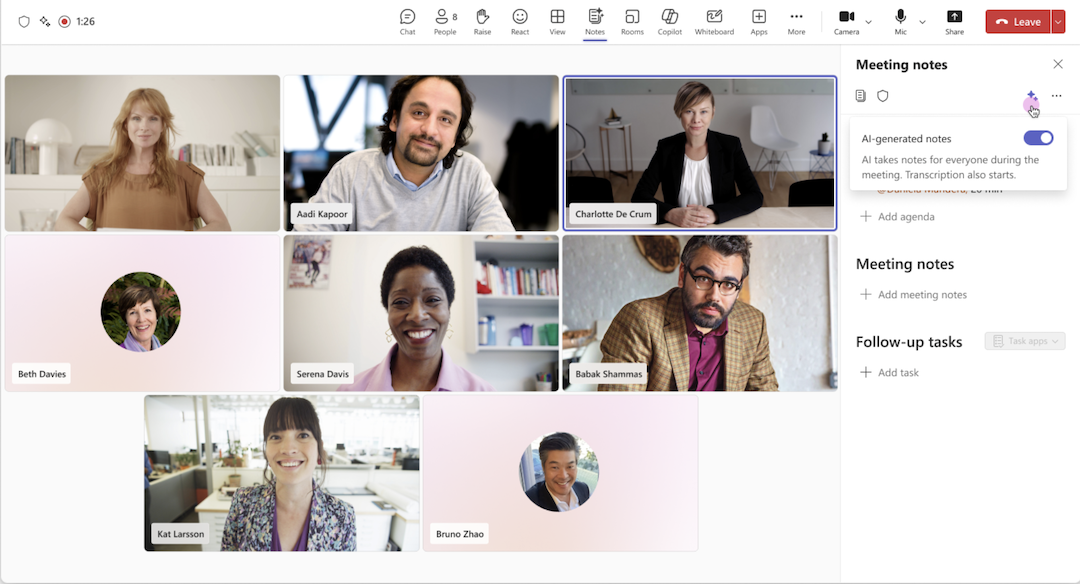1080x584 pixels.
Task: Select Babak Shammas' video tile
Action: pos(700,313)
